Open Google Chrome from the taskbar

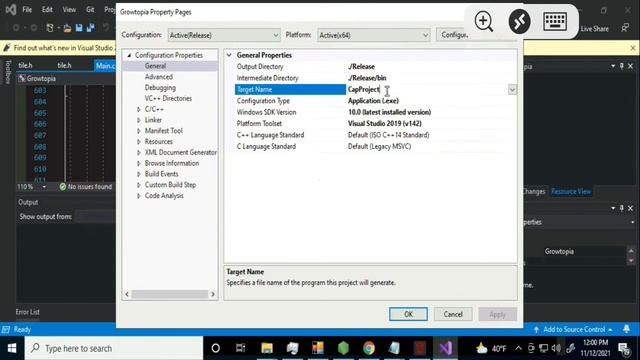click(x=369, y=348)
